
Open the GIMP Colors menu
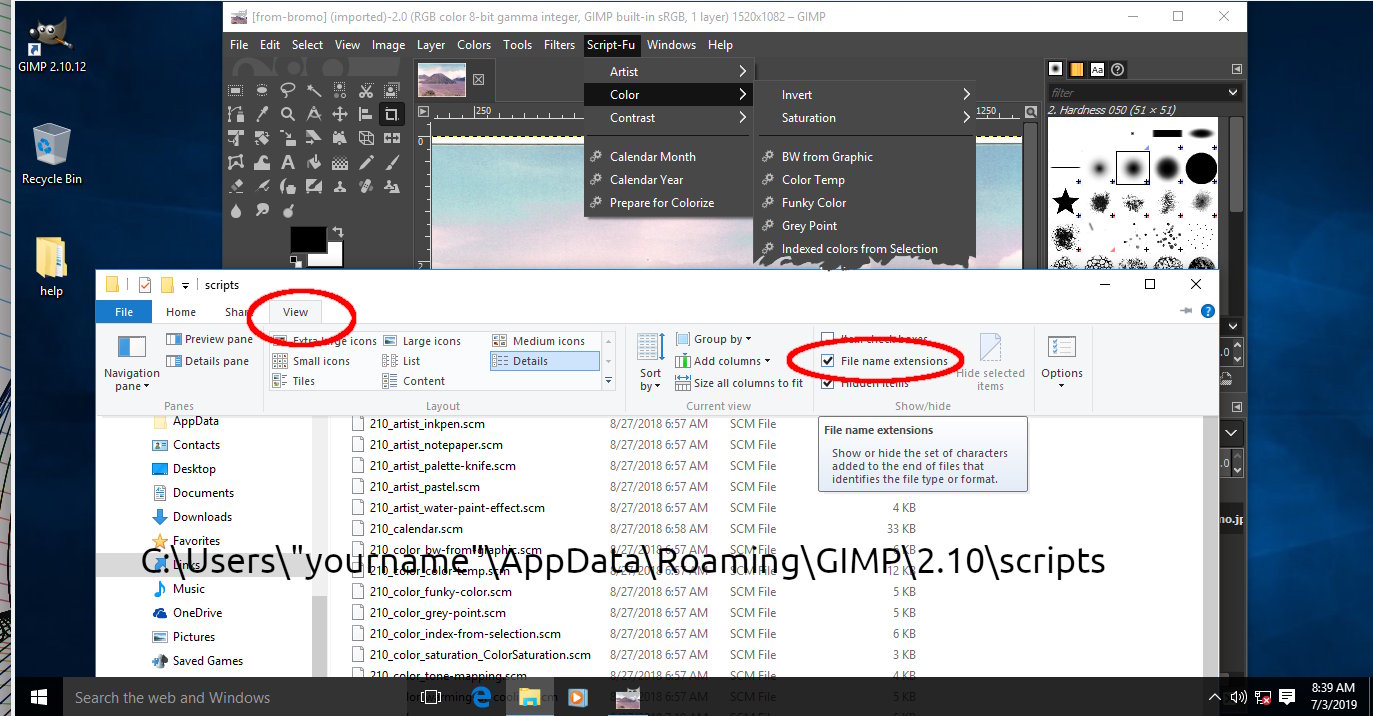click(474, 45)
